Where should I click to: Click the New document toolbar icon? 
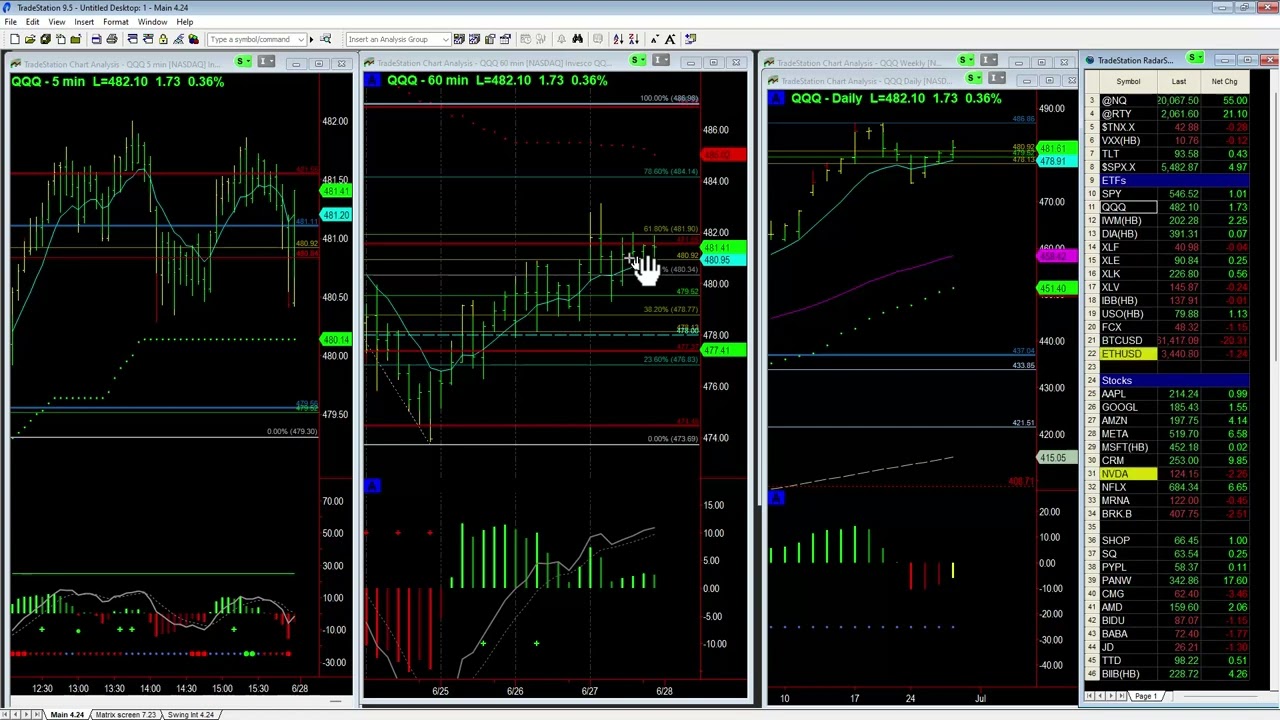point(15,39)
